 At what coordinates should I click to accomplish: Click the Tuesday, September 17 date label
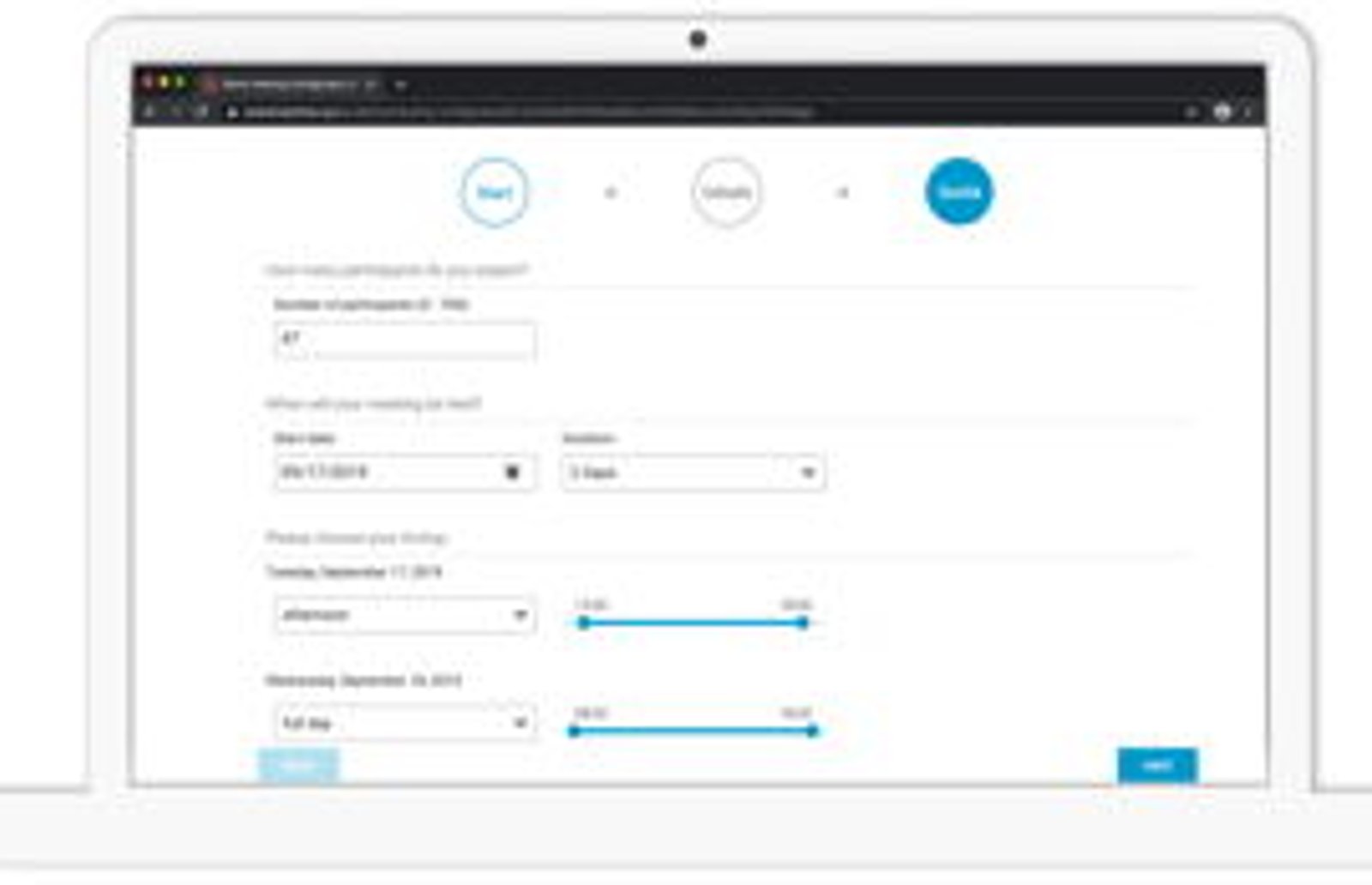pos(354,572)
